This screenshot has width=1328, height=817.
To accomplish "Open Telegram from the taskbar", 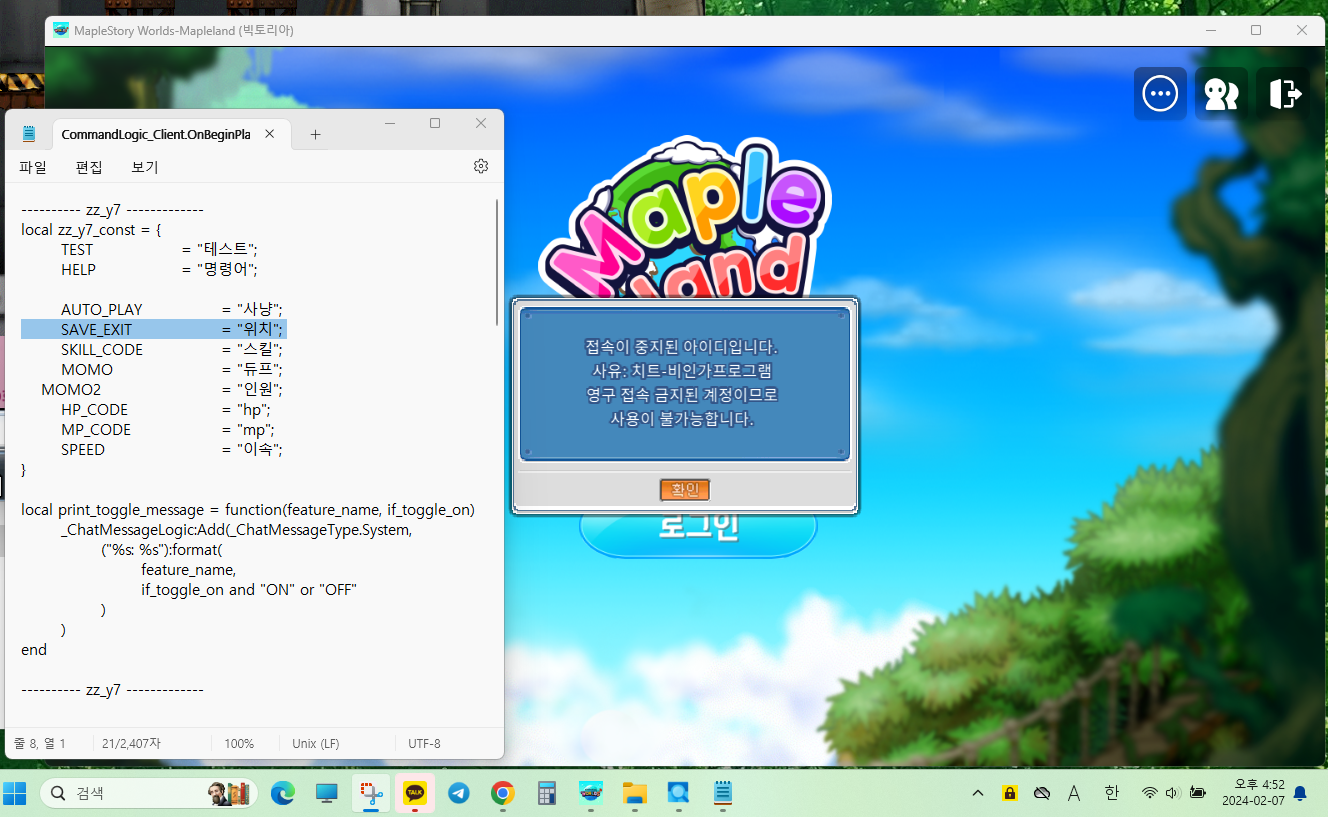I will 459,793.
